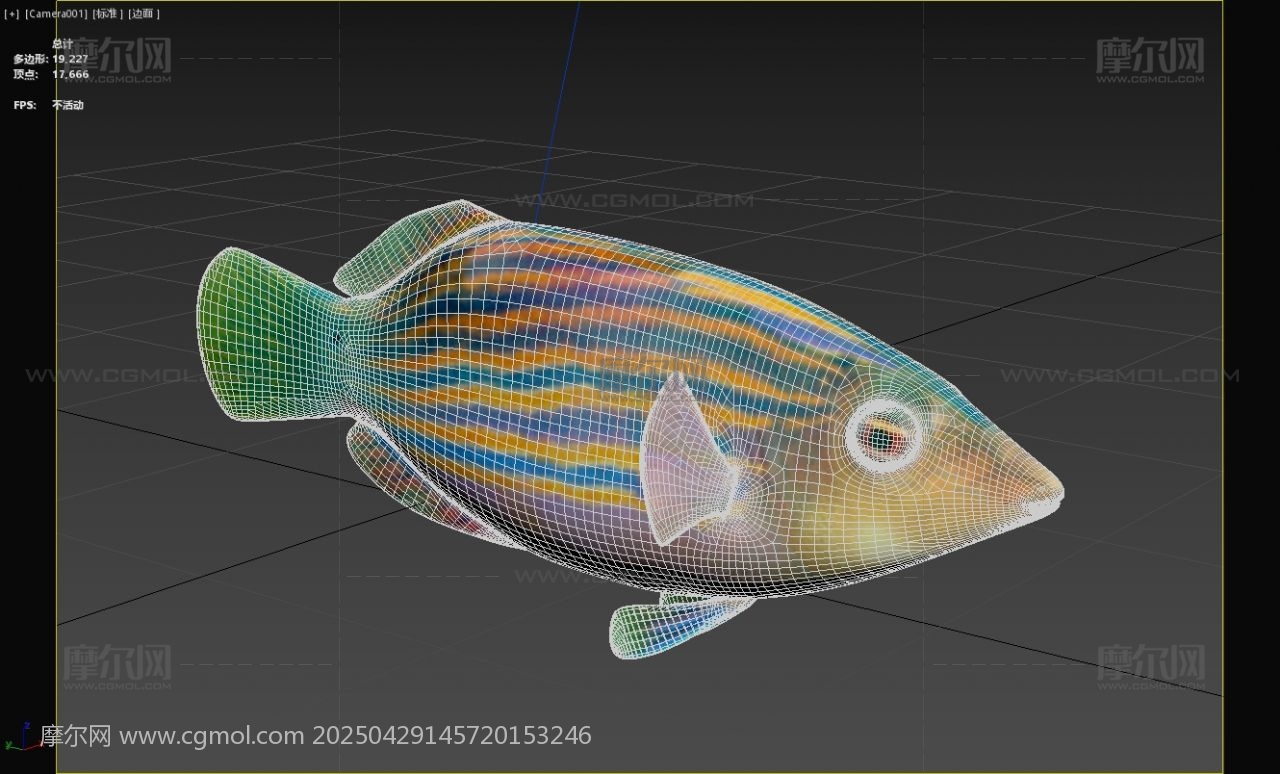The image size is (1280, 774).
Task: Open the [Camera001] viewport label menu
Action: (56, 14)
